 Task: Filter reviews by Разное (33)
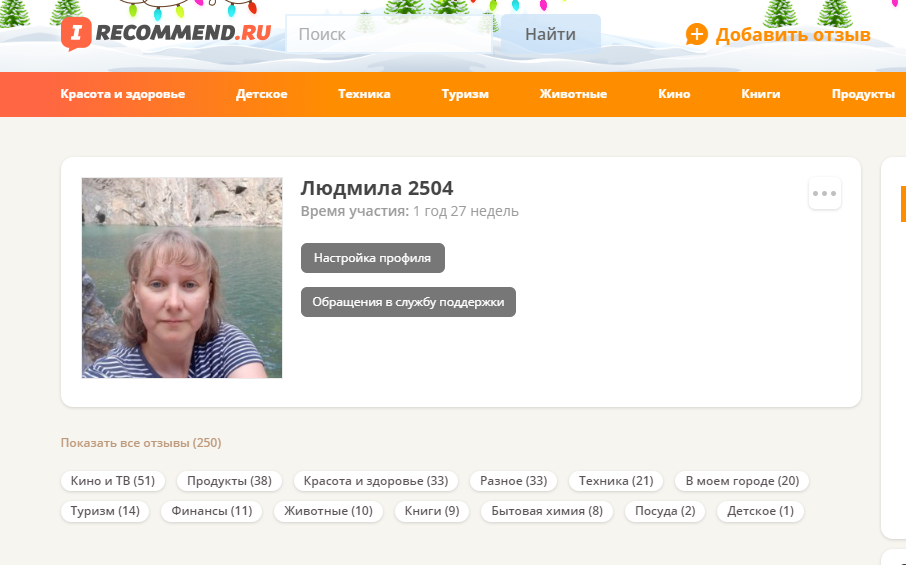514,481
